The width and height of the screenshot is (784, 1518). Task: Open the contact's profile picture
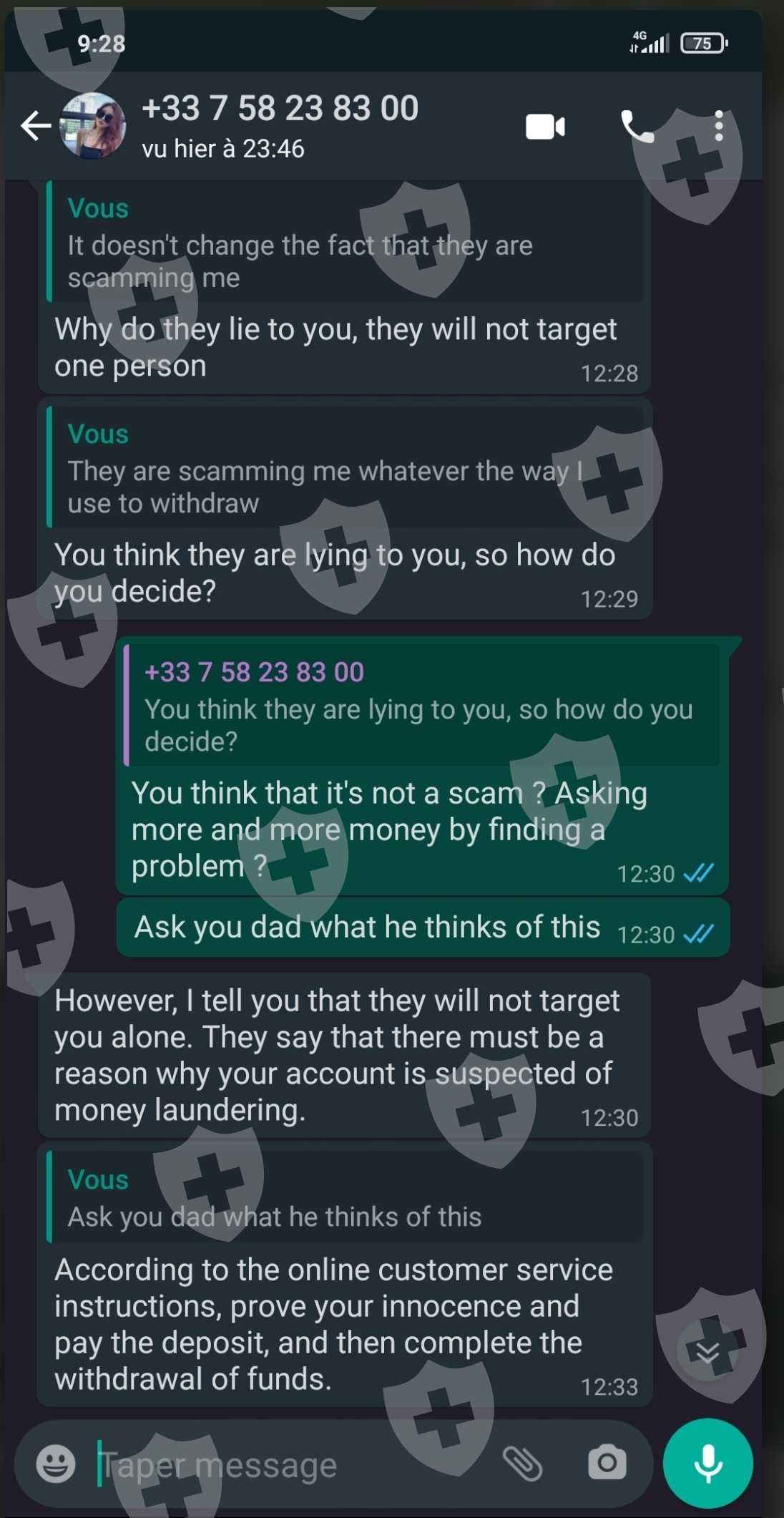(x=93, y=126)
